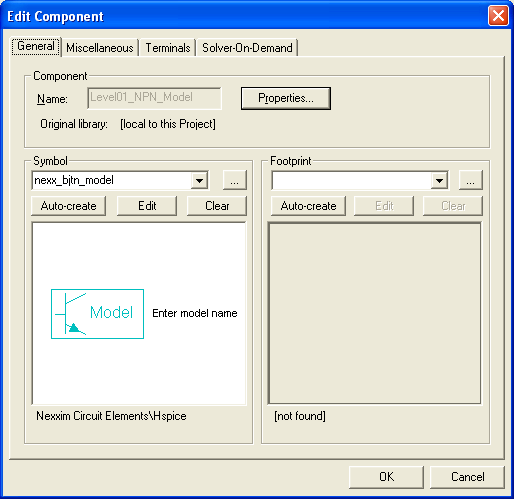Image resolution: width=514 pixels, height=499 pixels.
Task: Close the Edit Component window
Action: (498, 16)
